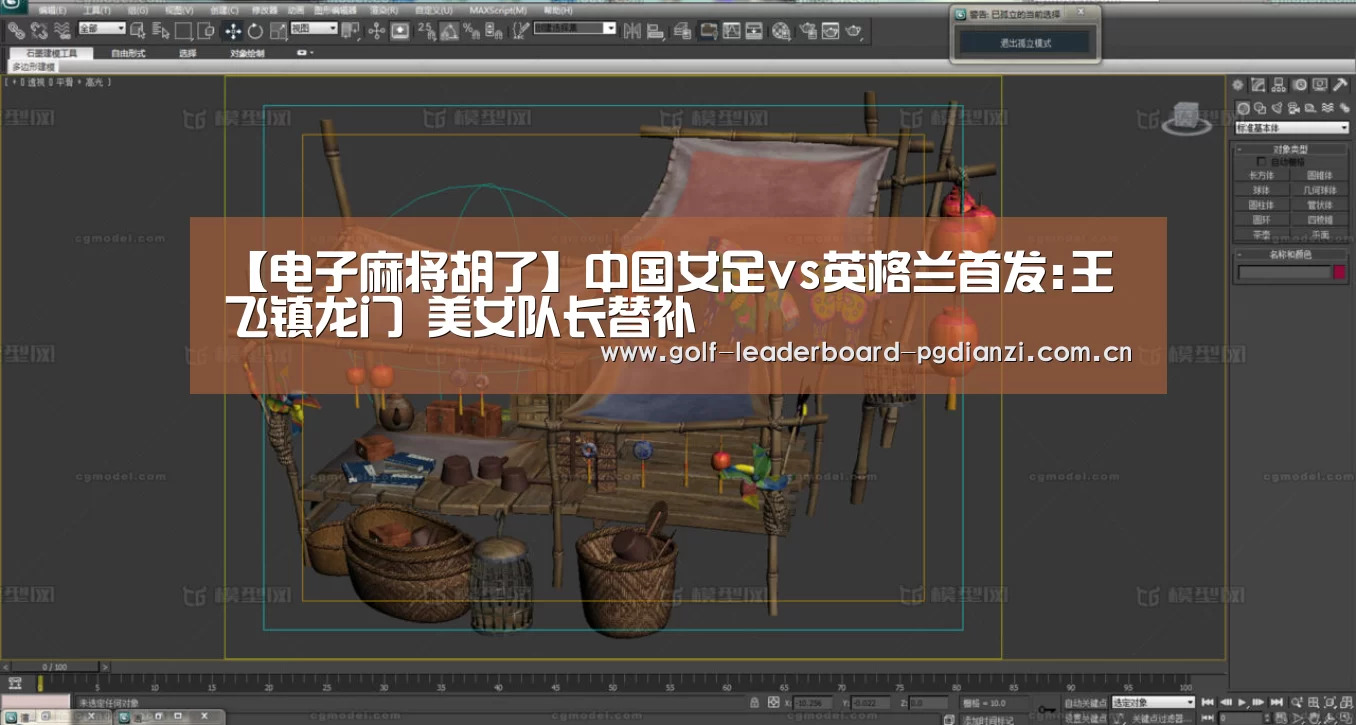Open the Render Setup dialog
The height and width of the screenshot is (725, 1356).
807,31
